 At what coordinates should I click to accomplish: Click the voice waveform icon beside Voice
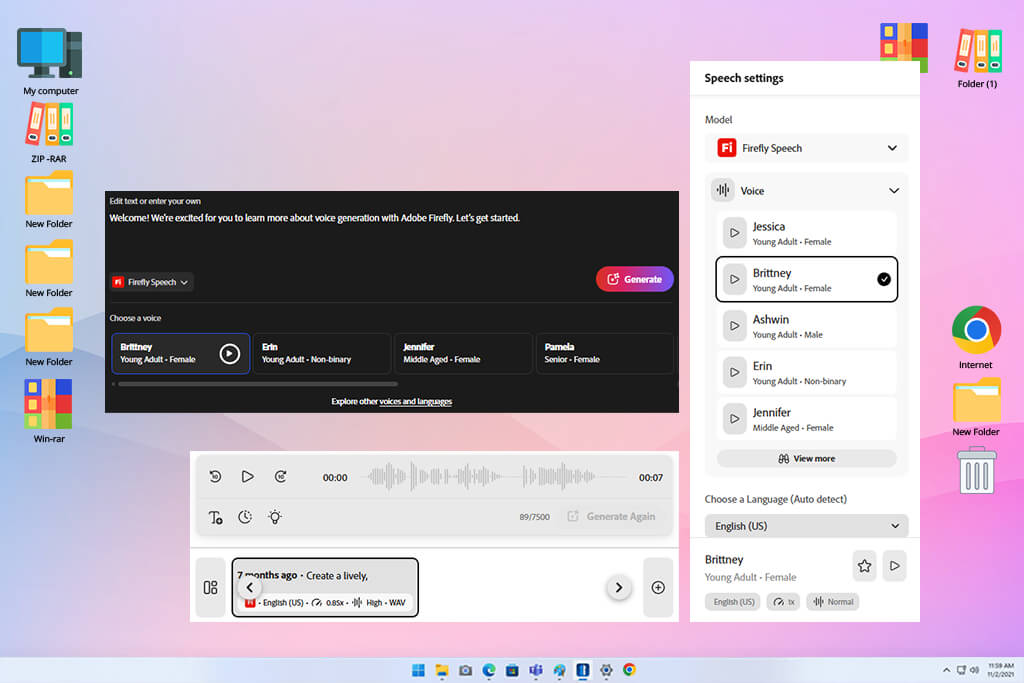tap(723, 191)
